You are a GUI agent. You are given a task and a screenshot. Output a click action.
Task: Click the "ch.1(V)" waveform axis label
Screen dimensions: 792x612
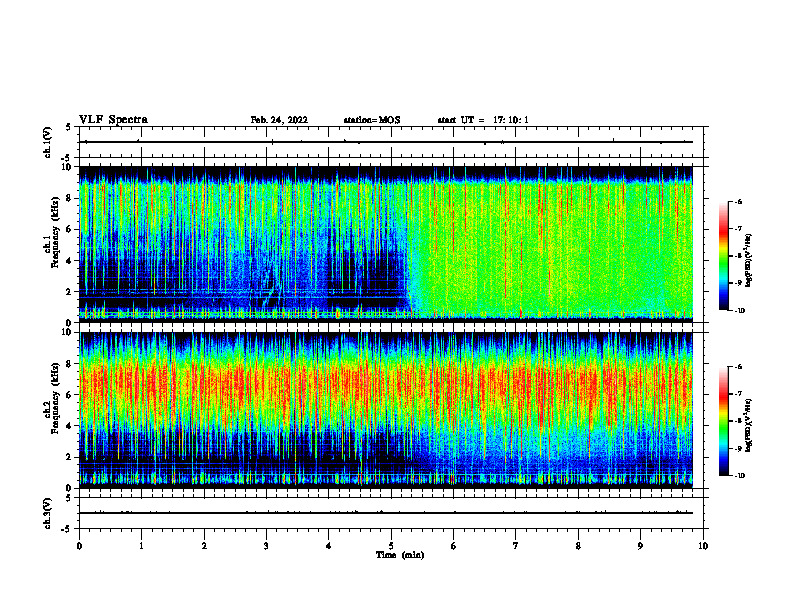(48, 142)
